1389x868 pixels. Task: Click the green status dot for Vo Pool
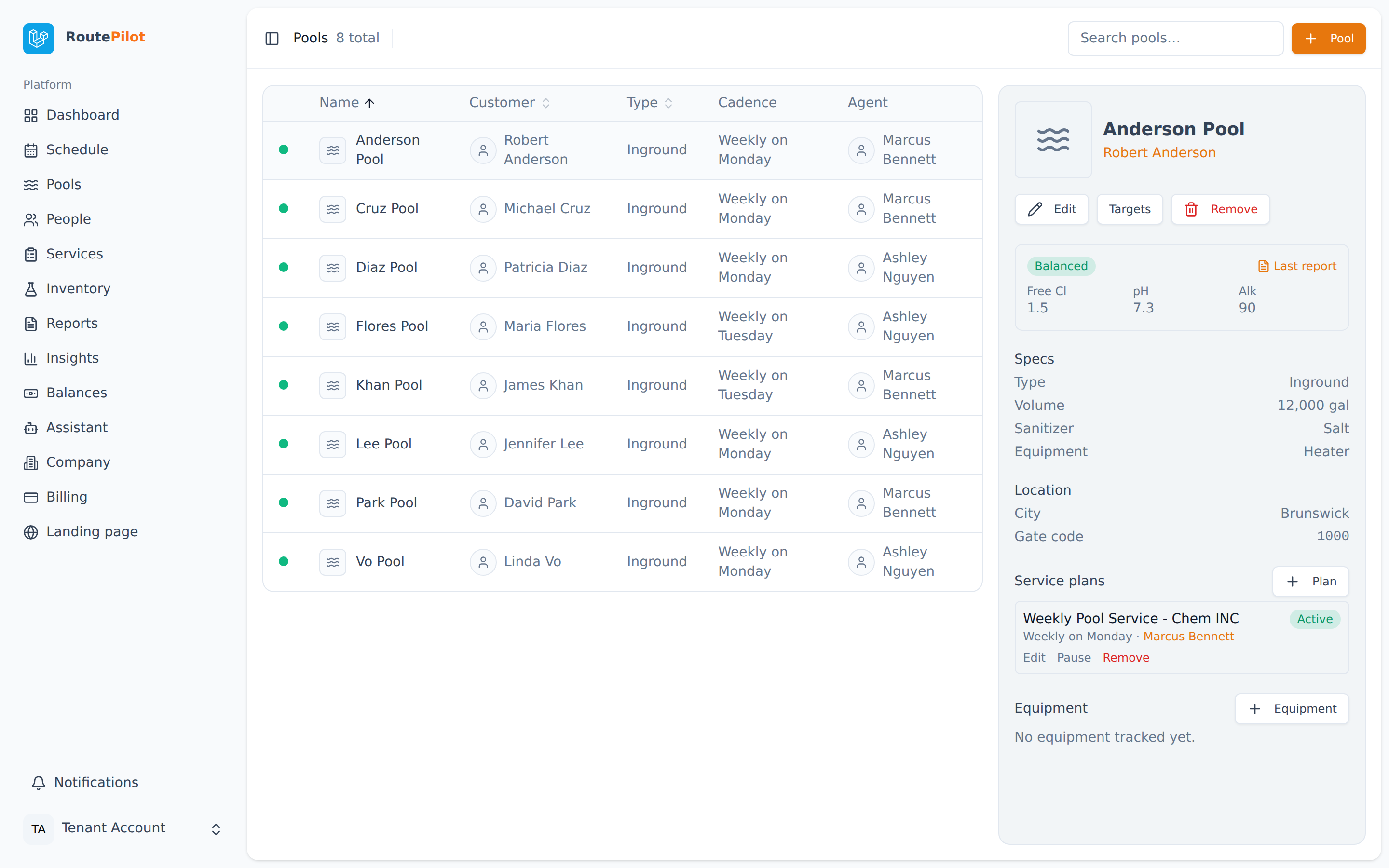tap(284, 561)
